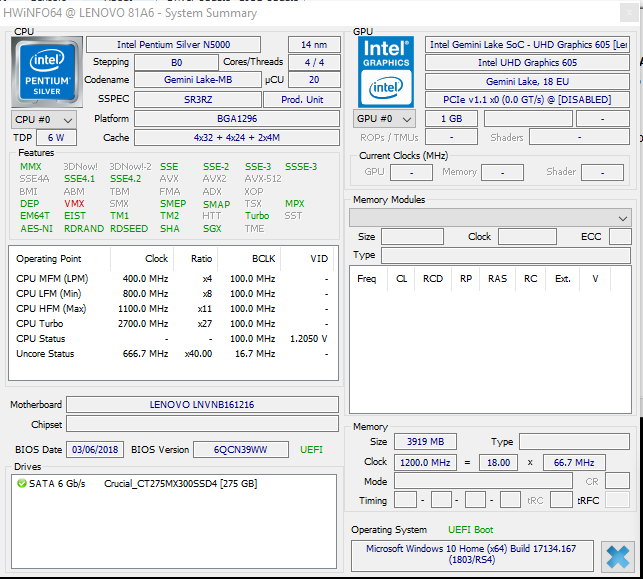643x579 pixels.
Task: Click the memory clock 1200.0 MHz field
Action: point(425,463)
